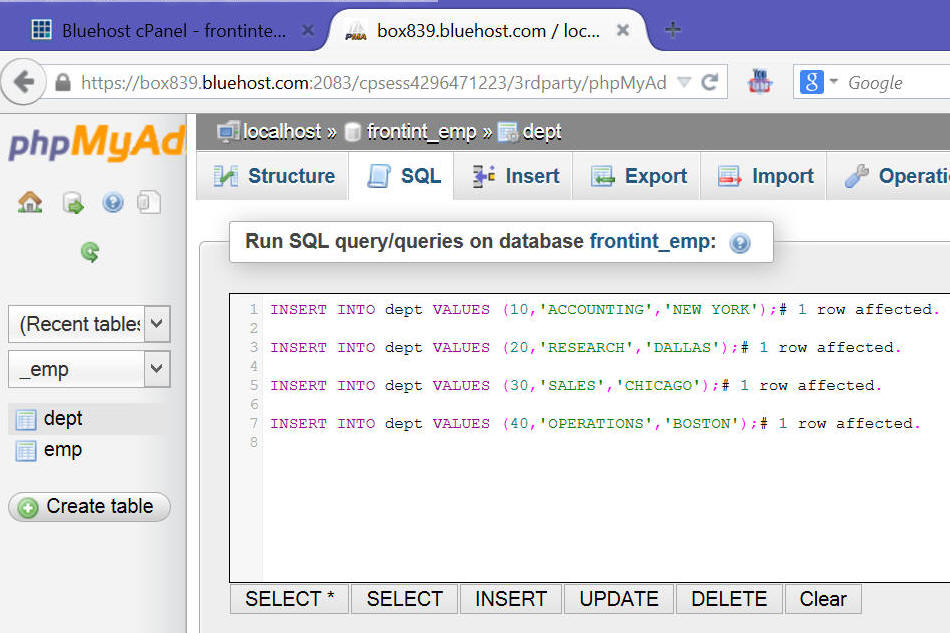Open the sidebar documentation help icon
The image size is (950, 633).
pyautogui.click(x=113, y=202)
